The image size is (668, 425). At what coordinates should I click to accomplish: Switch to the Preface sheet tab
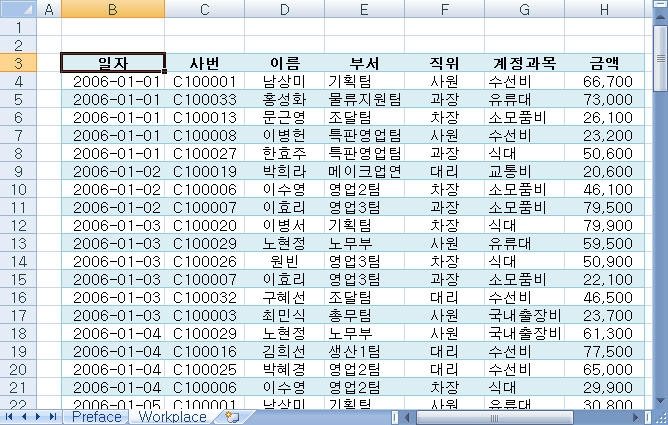97,417
